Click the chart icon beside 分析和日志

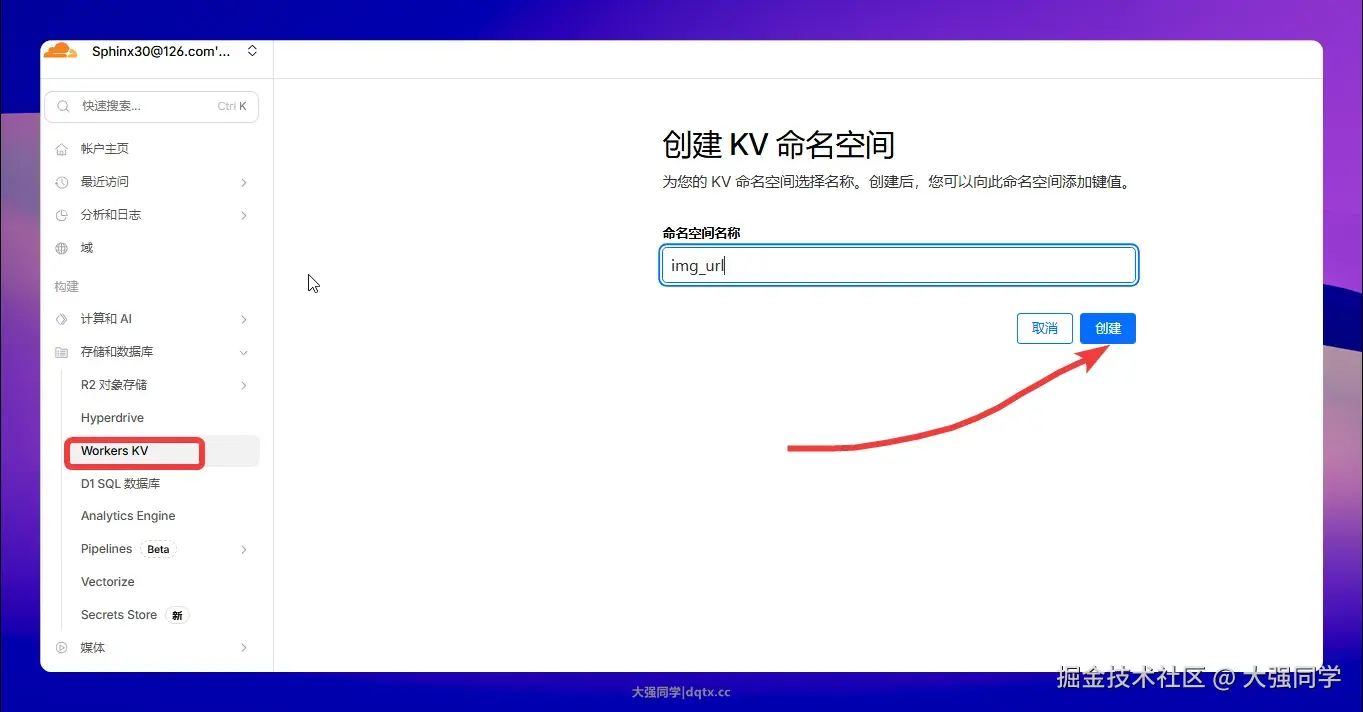(62, 215)
